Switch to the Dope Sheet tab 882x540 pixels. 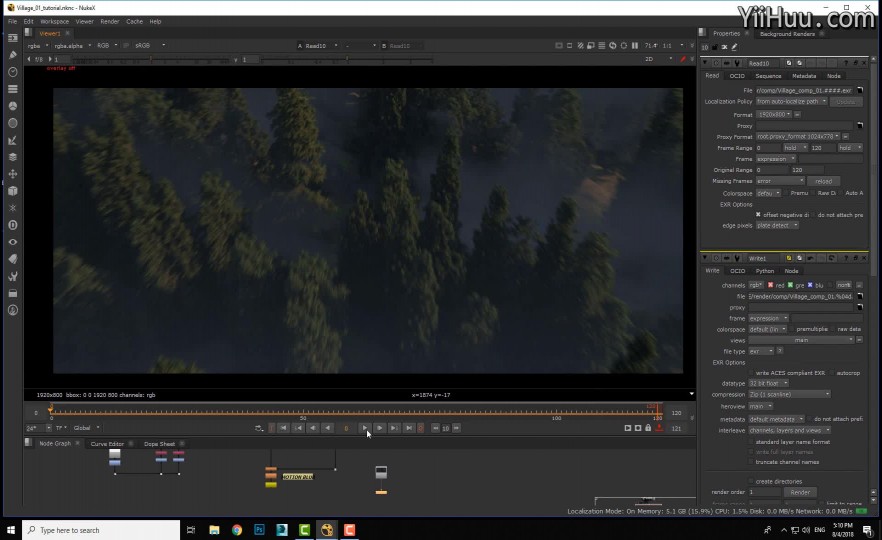pos(159,444)
